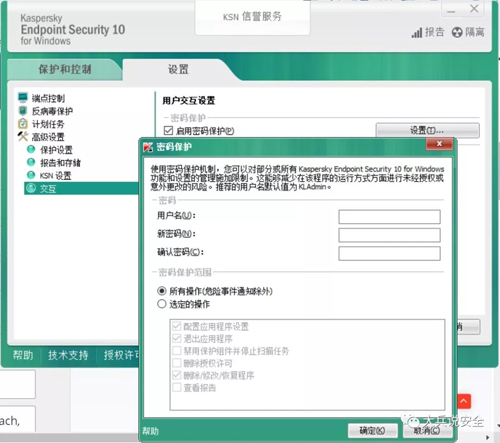Click 取消 button in 密码保护 dialog

click(x=427, y=431)
